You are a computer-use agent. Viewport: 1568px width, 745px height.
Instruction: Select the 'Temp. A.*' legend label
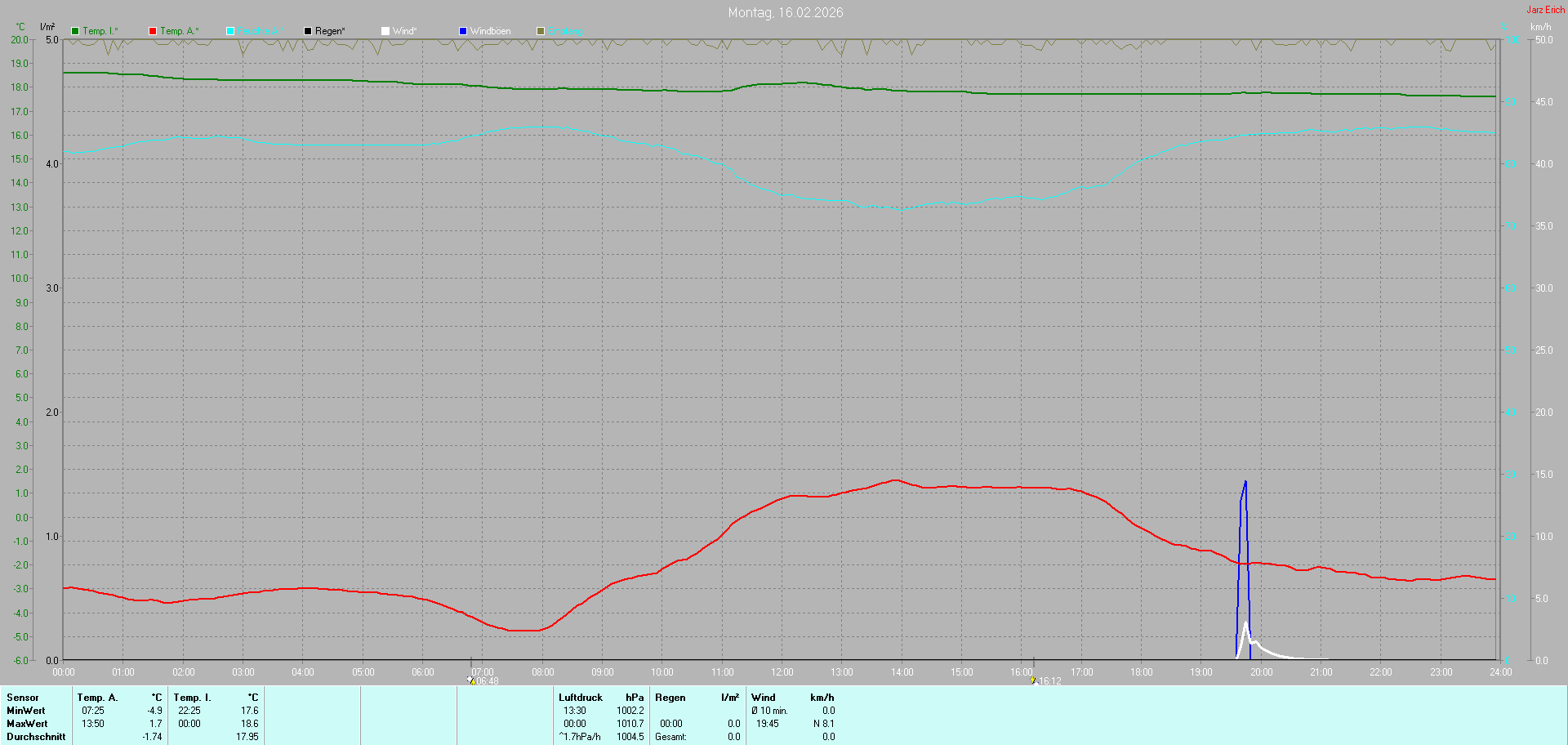180,31
